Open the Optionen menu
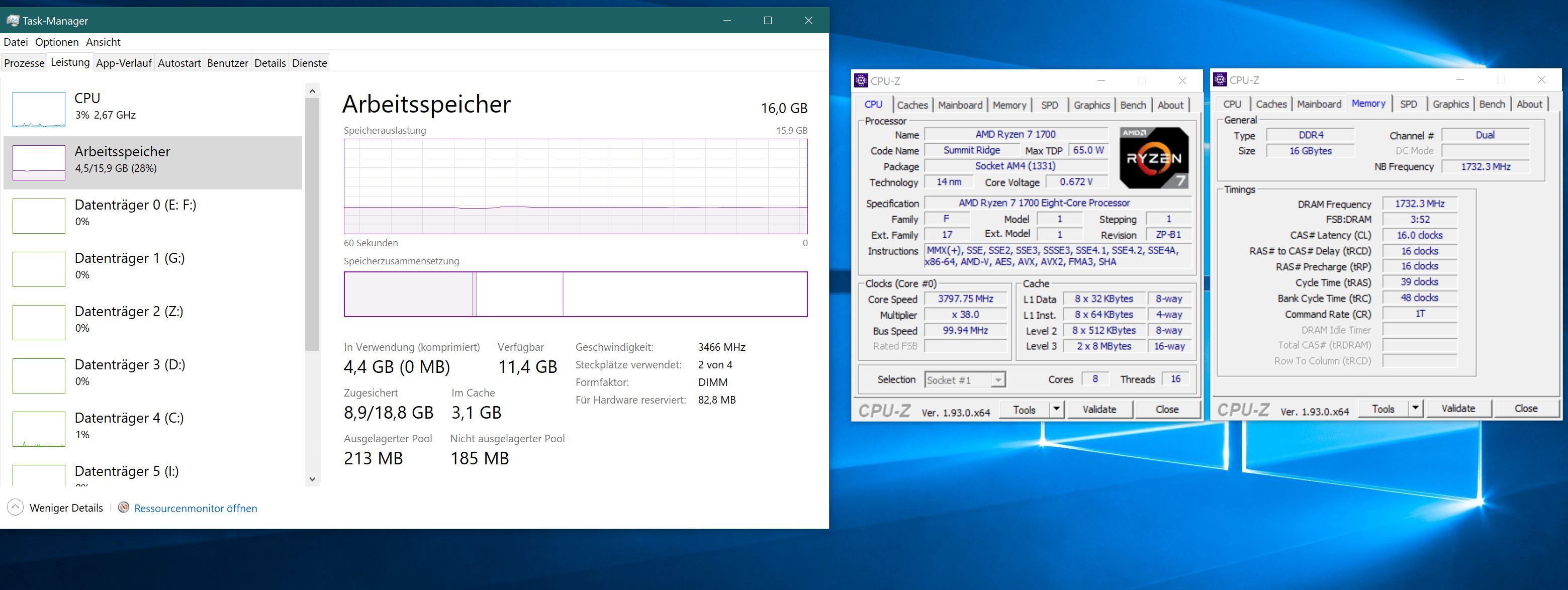 (57, 42)
